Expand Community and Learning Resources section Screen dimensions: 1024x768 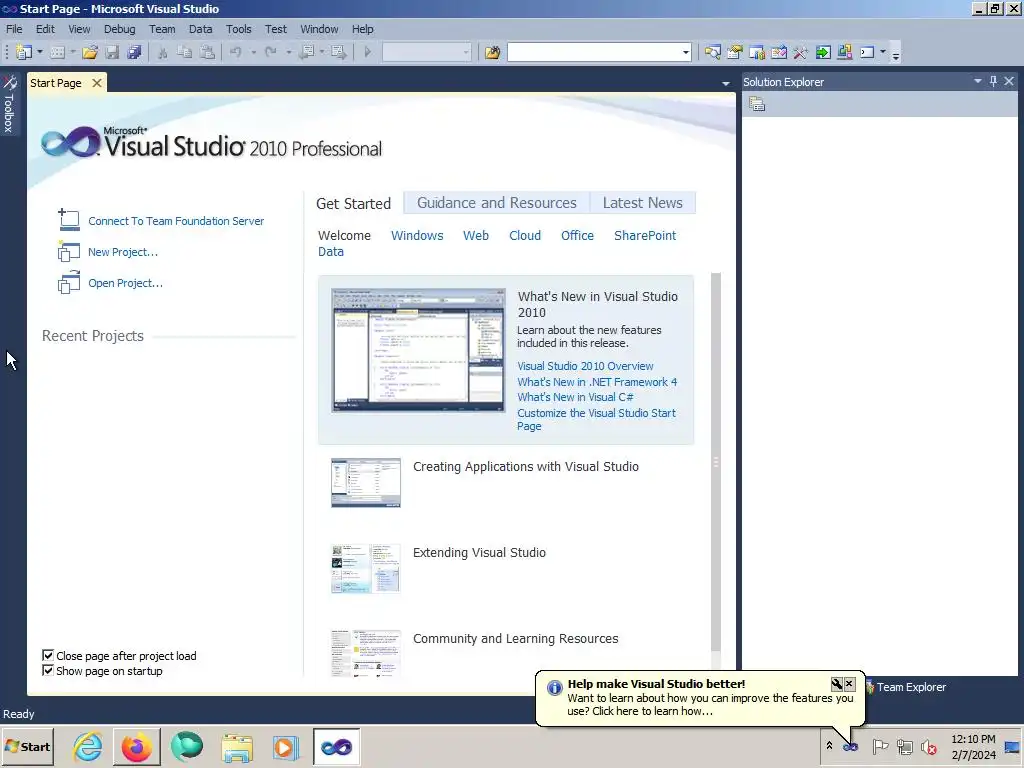tap(515, 639)
